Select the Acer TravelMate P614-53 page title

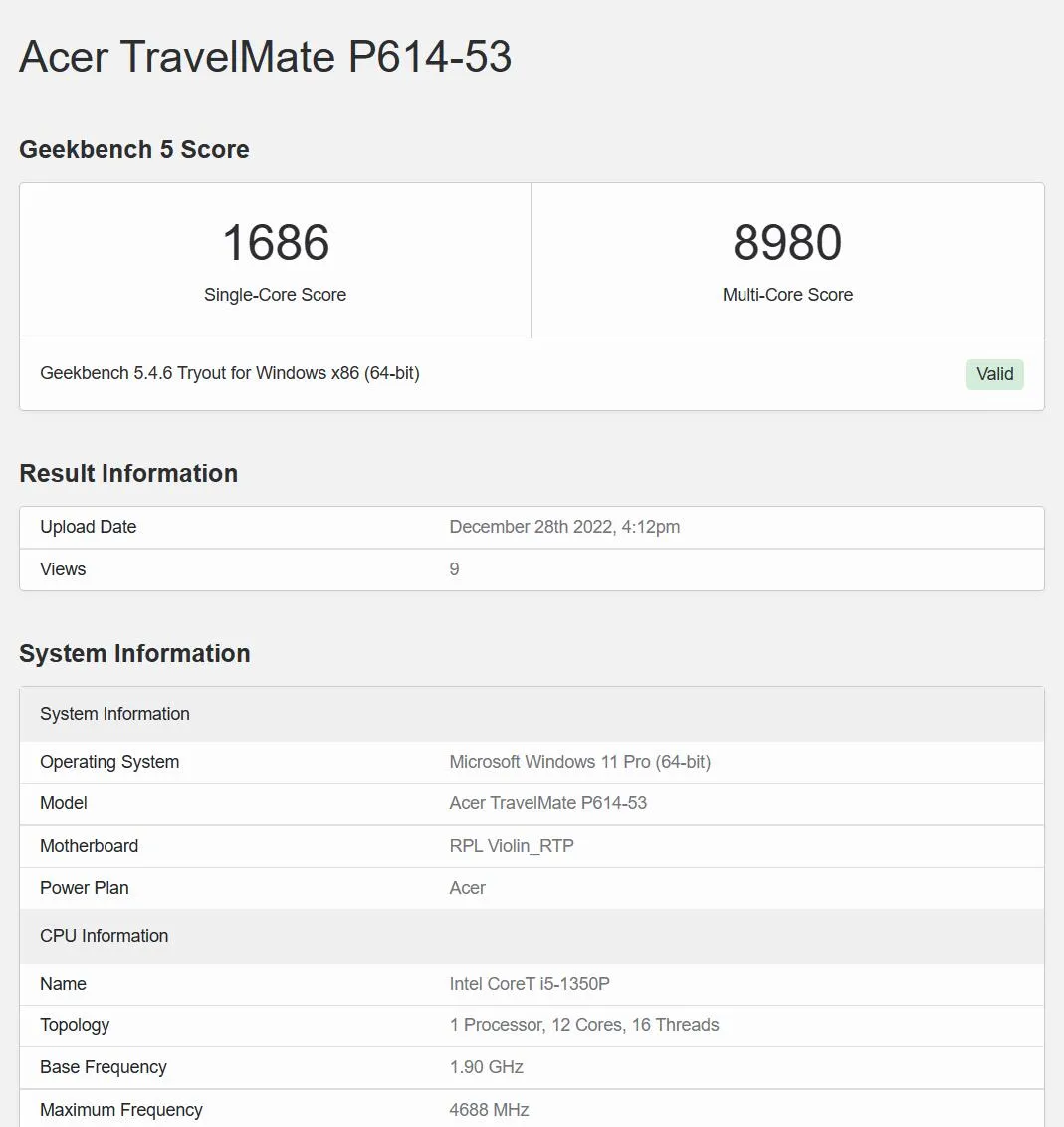[265, 56]
